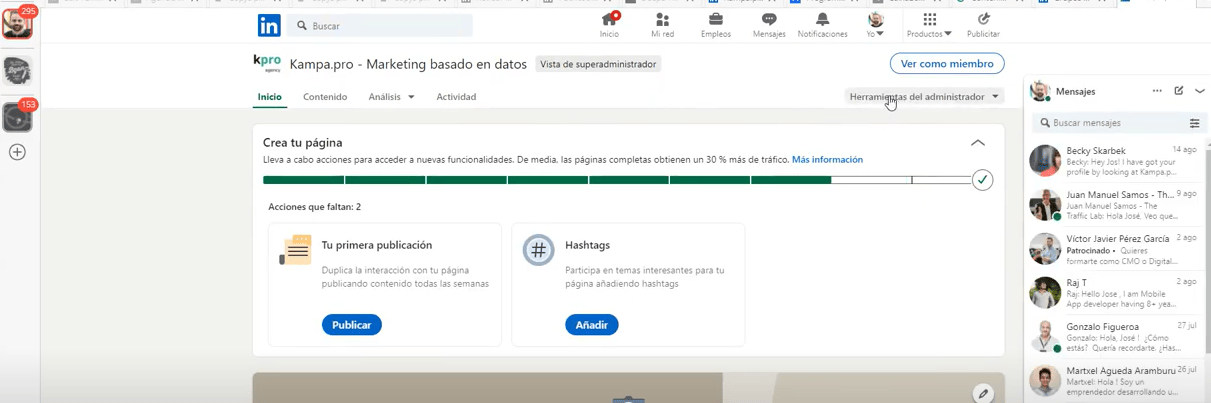Click the Kampa.pro kpro page logo
This screenshot has height=403, width=1211.
point(267,63)
